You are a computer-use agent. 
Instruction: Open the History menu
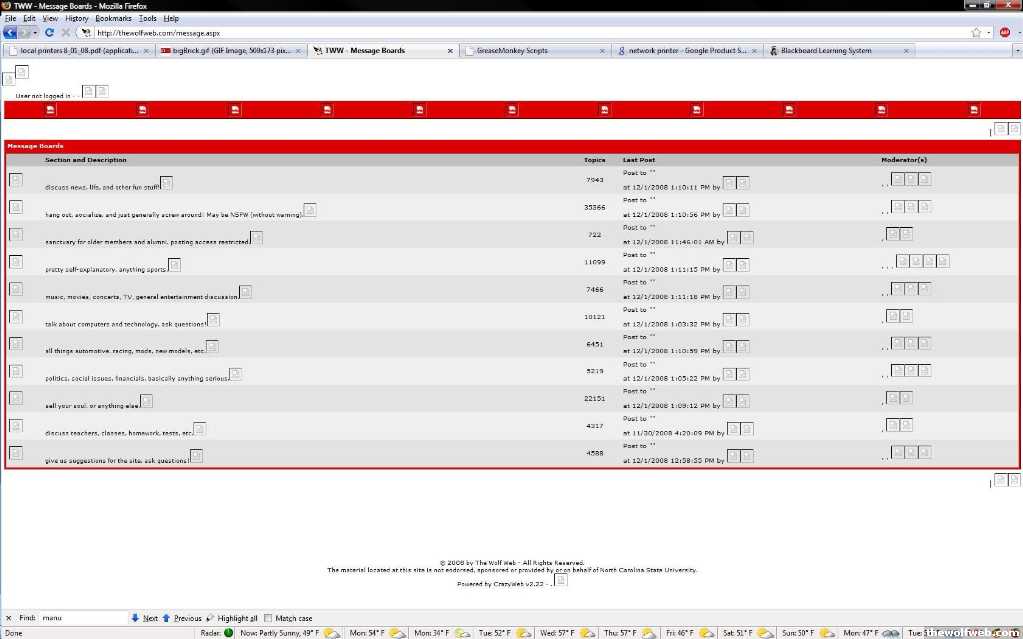[x=76, y=18]
